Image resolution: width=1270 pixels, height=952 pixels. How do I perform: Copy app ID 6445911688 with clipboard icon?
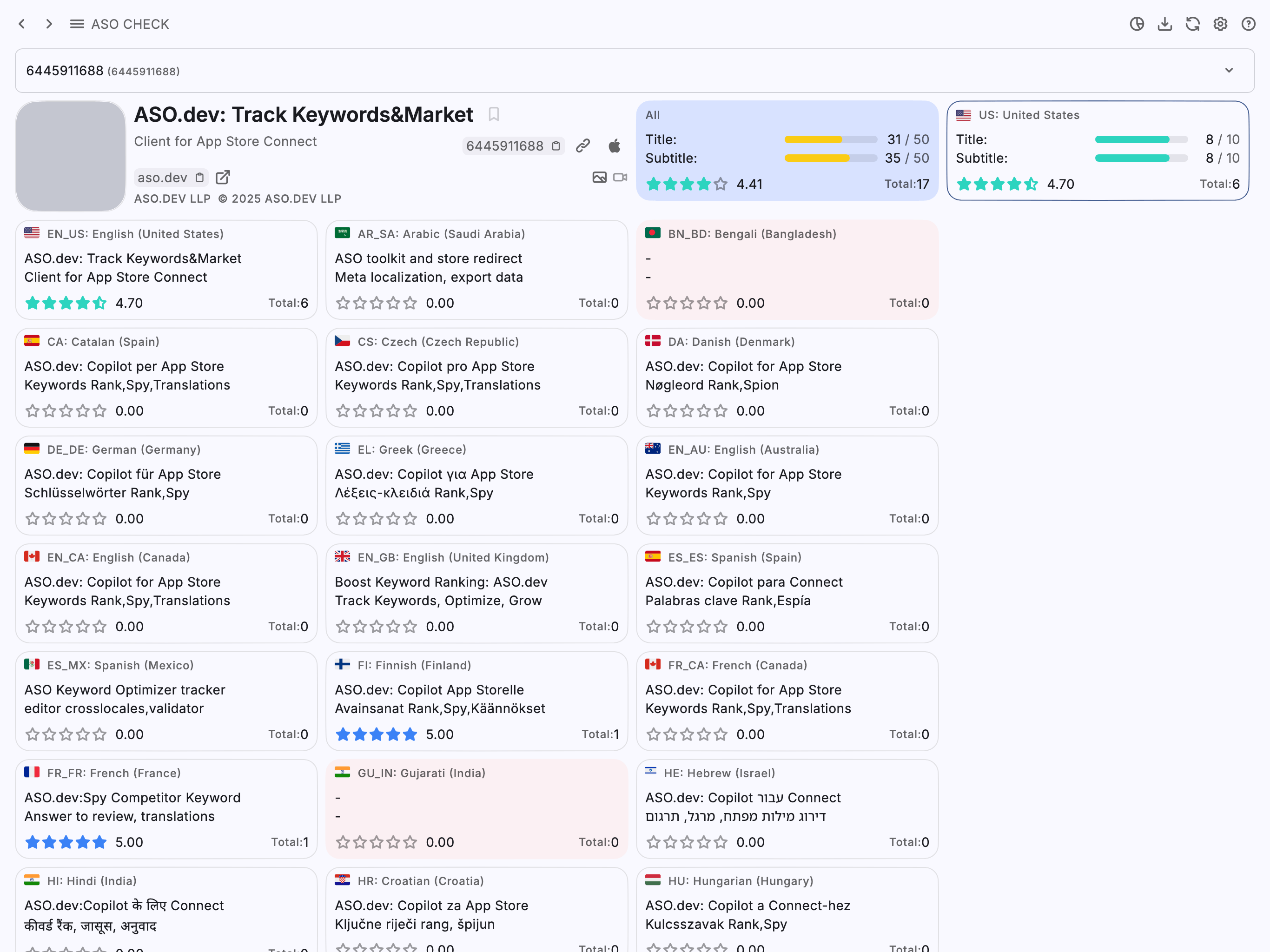(x=556, y=146)
